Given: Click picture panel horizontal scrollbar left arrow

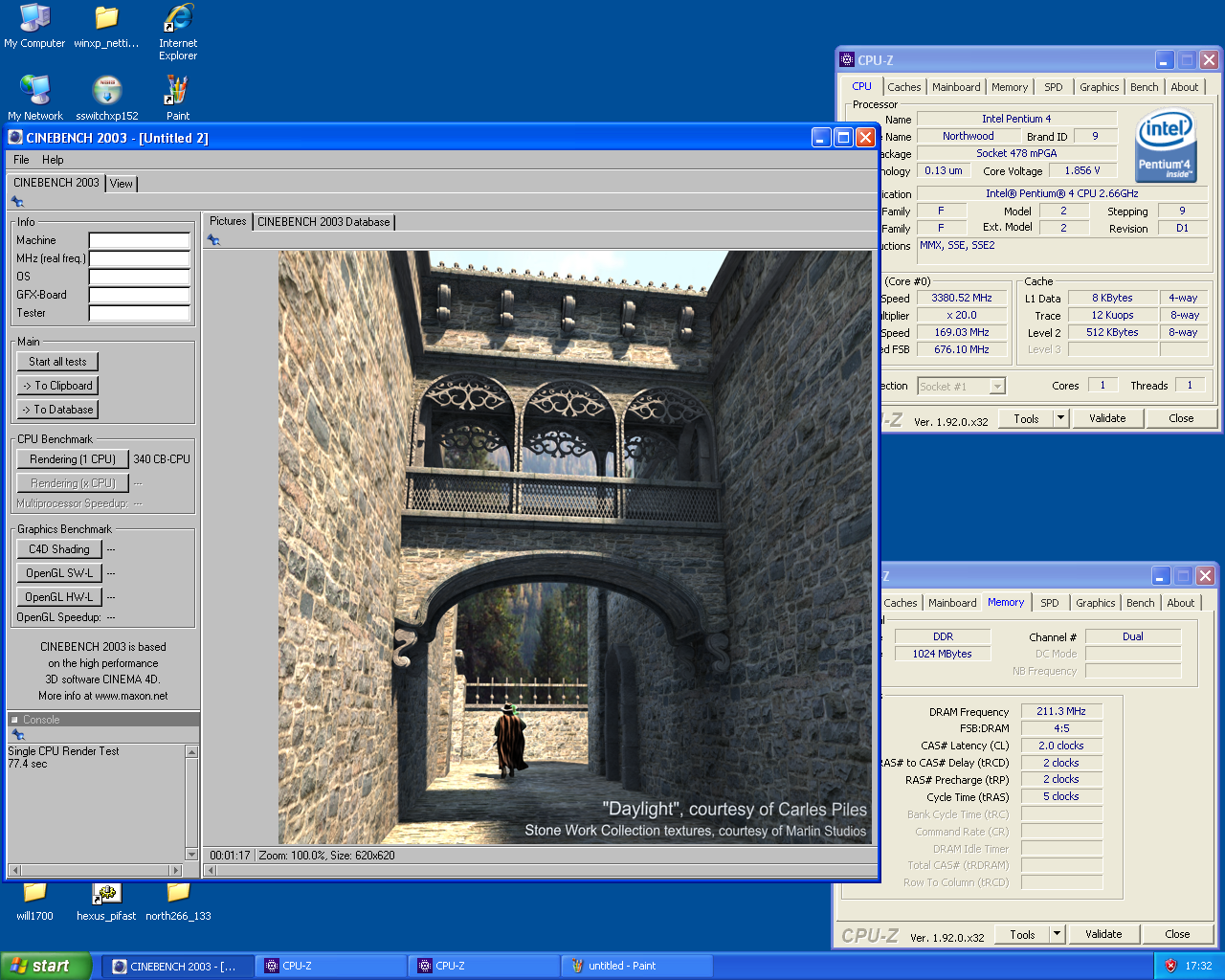Looking at the screenshot, I should (x=211, y=871).
